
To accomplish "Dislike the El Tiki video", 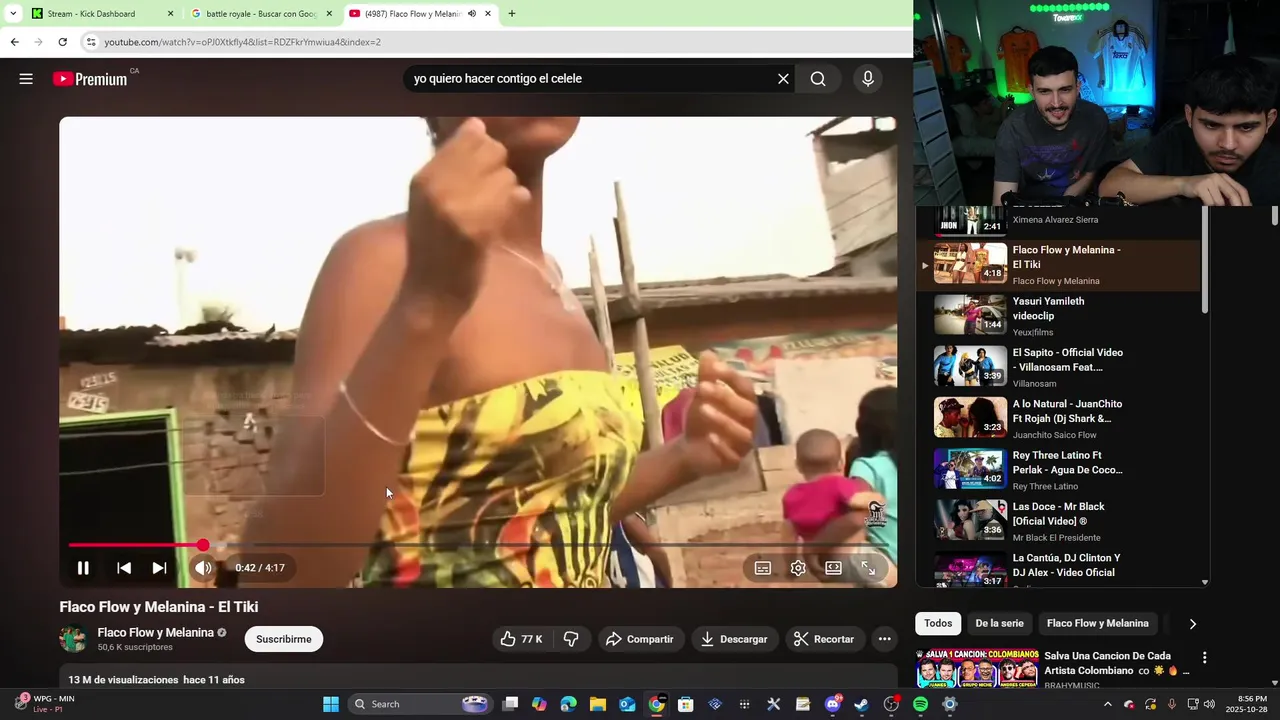I will point(571,639).
